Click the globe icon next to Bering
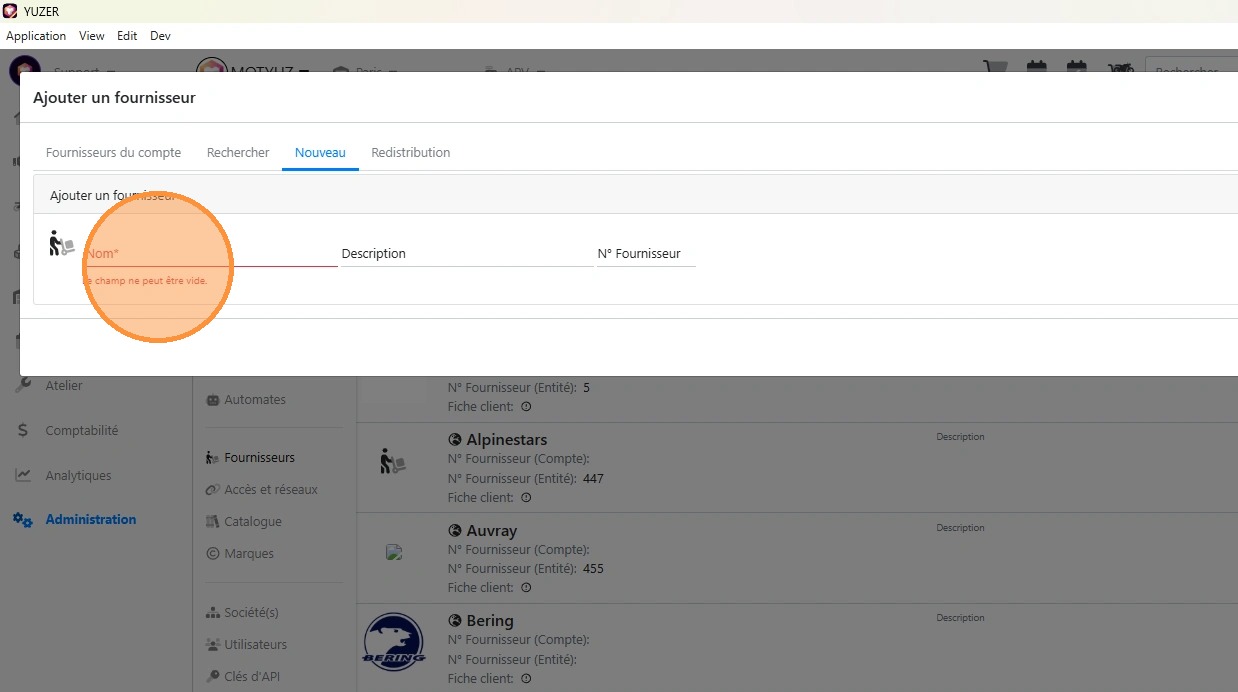This screenshot has height=692, width=1238. (455, 621)
